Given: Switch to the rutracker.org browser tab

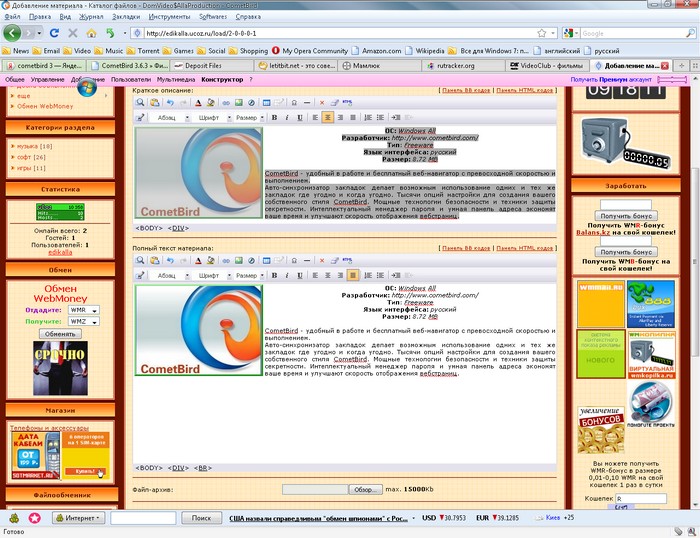Looking at the screenshot, I should pos(453,65).
